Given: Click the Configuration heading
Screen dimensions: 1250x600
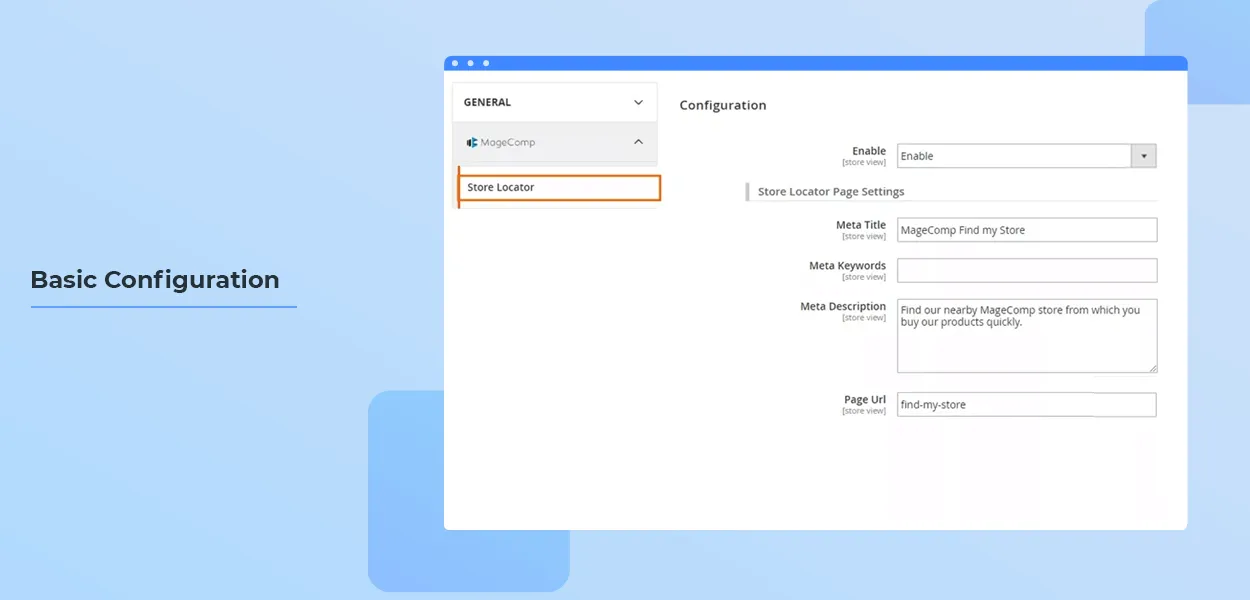Looking at the screenshot, I should point(723,105).
